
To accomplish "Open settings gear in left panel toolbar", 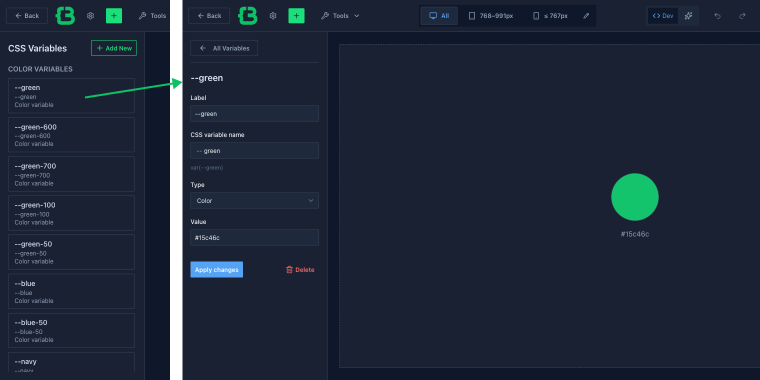I will point(90,16).
